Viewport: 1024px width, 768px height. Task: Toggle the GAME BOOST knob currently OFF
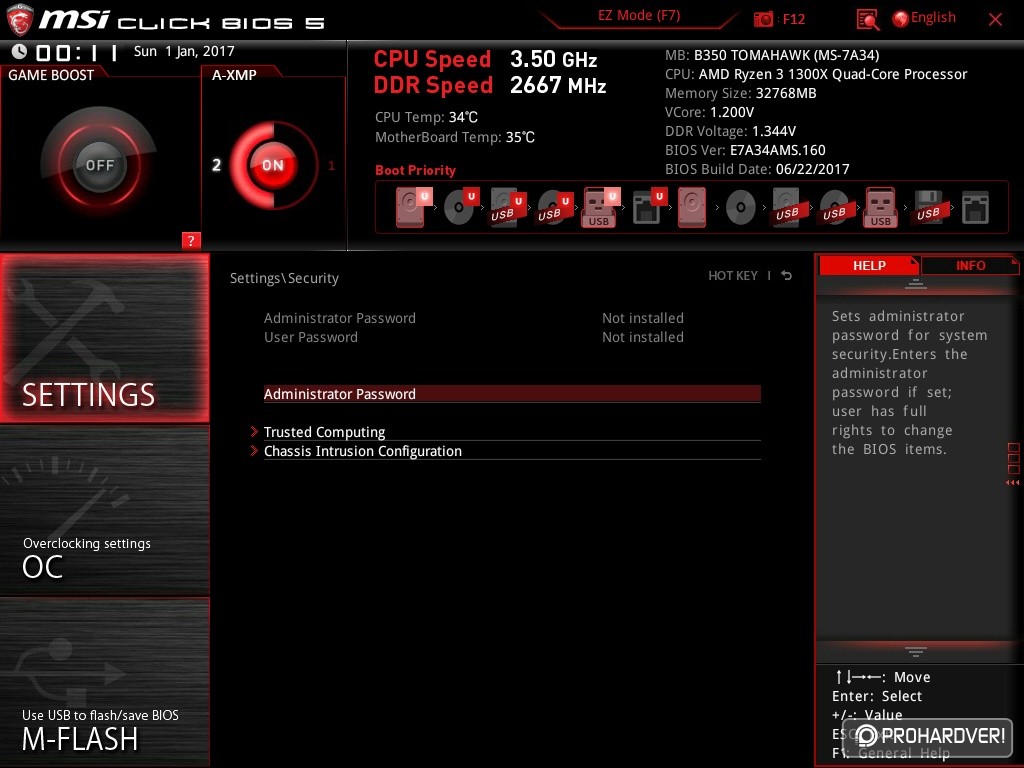pos(99,165)
